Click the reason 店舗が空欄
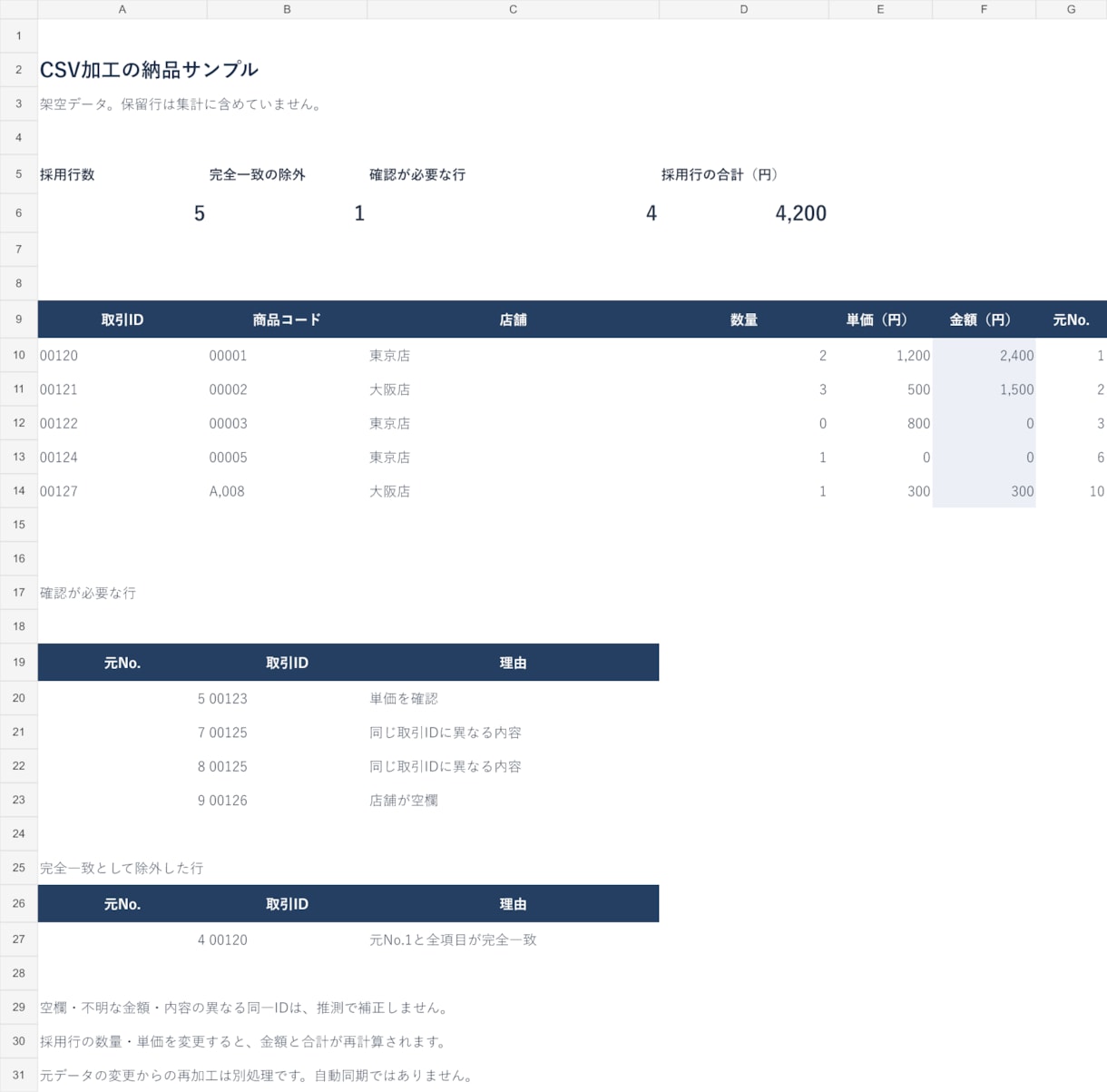 404,801
